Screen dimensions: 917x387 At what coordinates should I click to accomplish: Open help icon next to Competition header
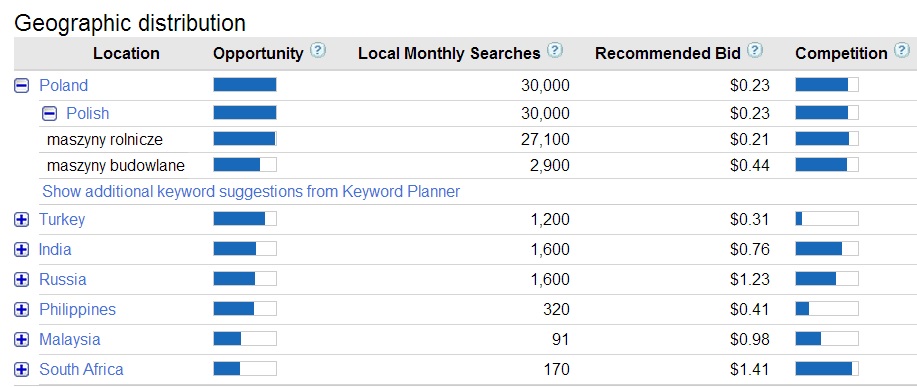pyautogui.click(x=902, y=50)
